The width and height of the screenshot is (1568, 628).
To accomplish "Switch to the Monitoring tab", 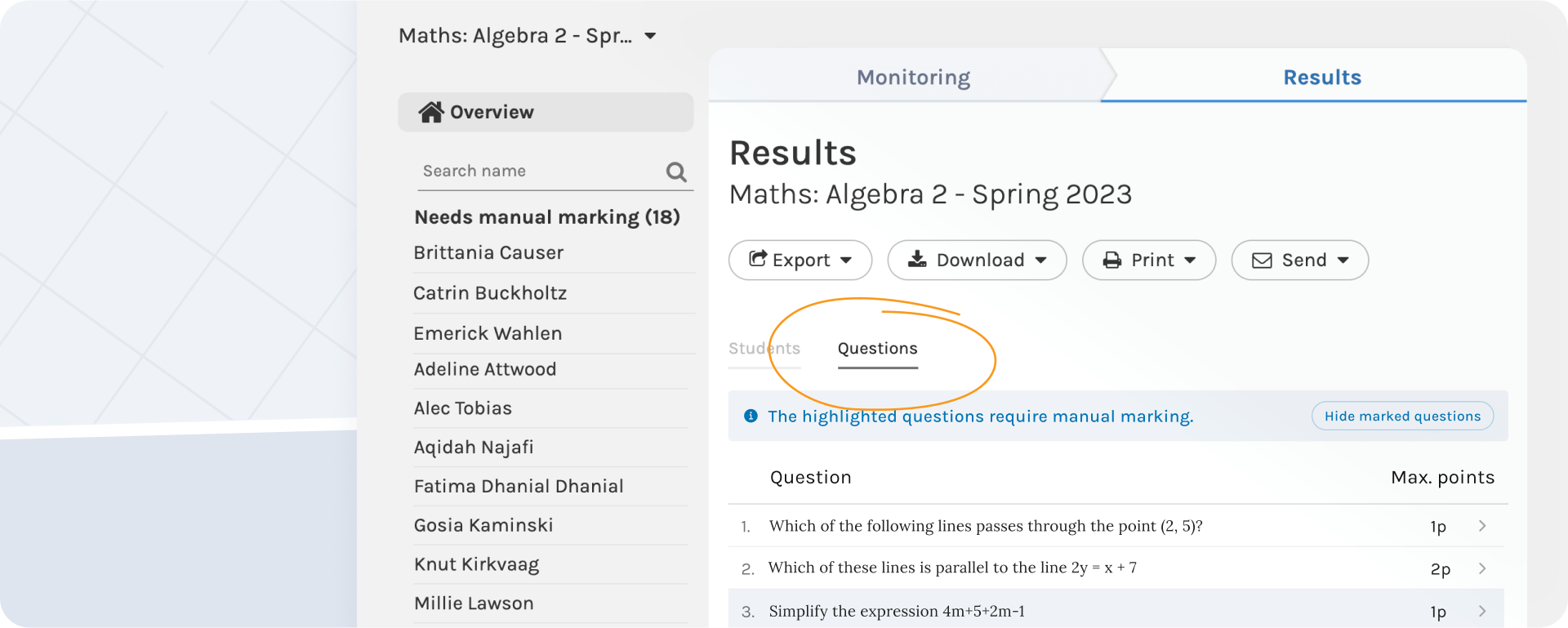I will (912, 77).
